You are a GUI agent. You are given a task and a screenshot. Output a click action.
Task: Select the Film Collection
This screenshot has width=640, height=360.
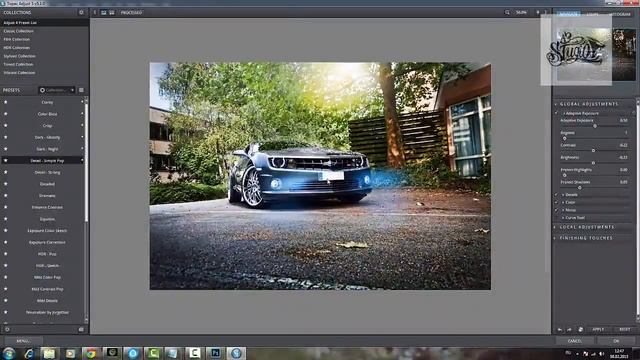(17, 40)
